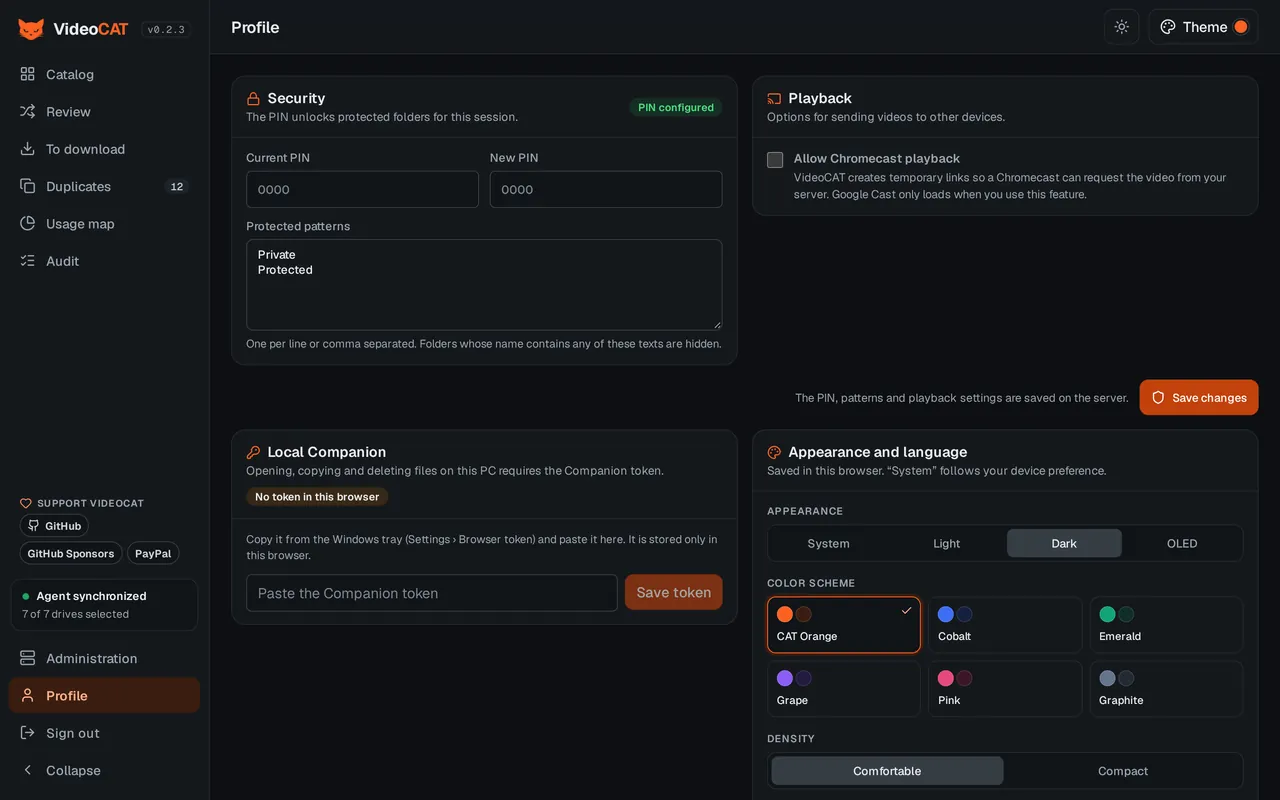Select Dark appearance

pos(1064,543)
